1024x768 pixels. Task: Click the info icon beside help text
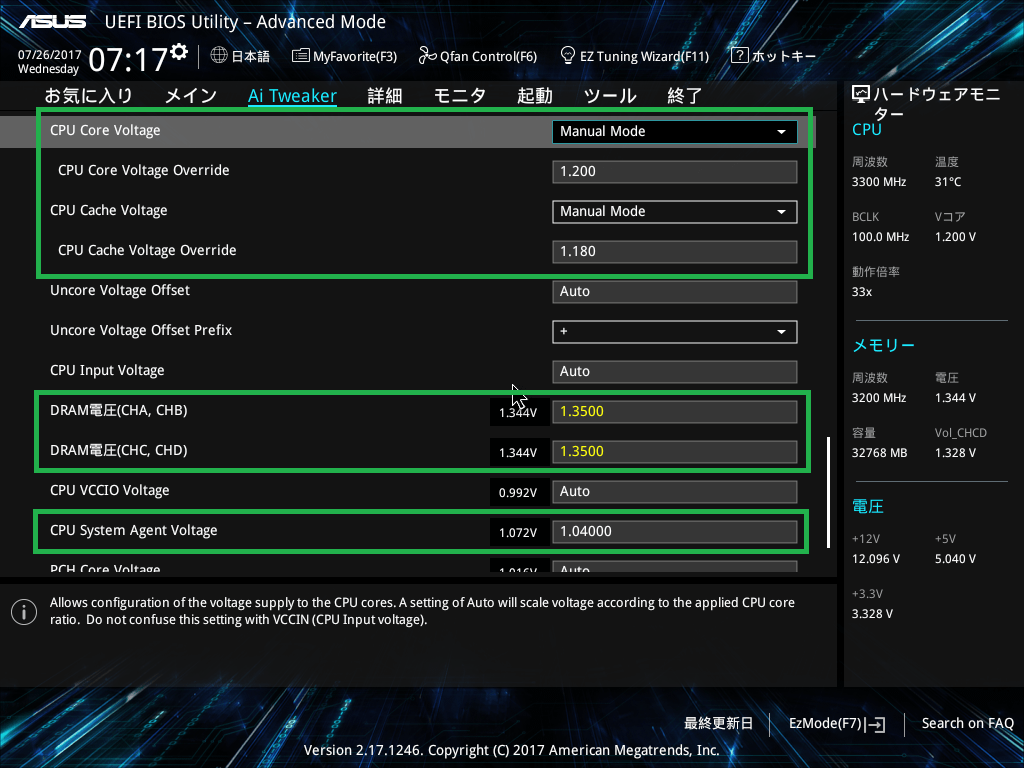[24, 612]
